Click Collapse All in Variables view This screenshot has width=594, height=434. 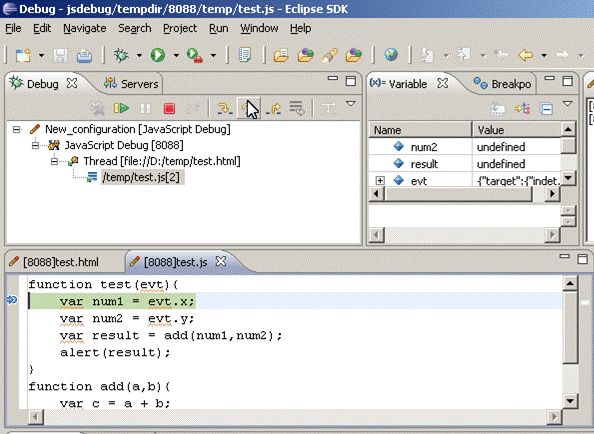click(x=546, y=109)
